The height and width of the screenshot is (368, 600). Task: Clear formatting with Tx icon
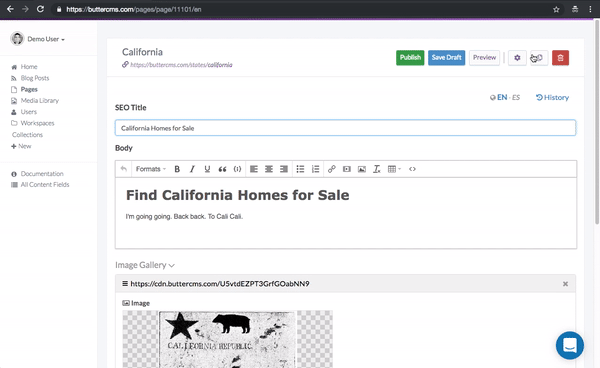click(377, 169)
